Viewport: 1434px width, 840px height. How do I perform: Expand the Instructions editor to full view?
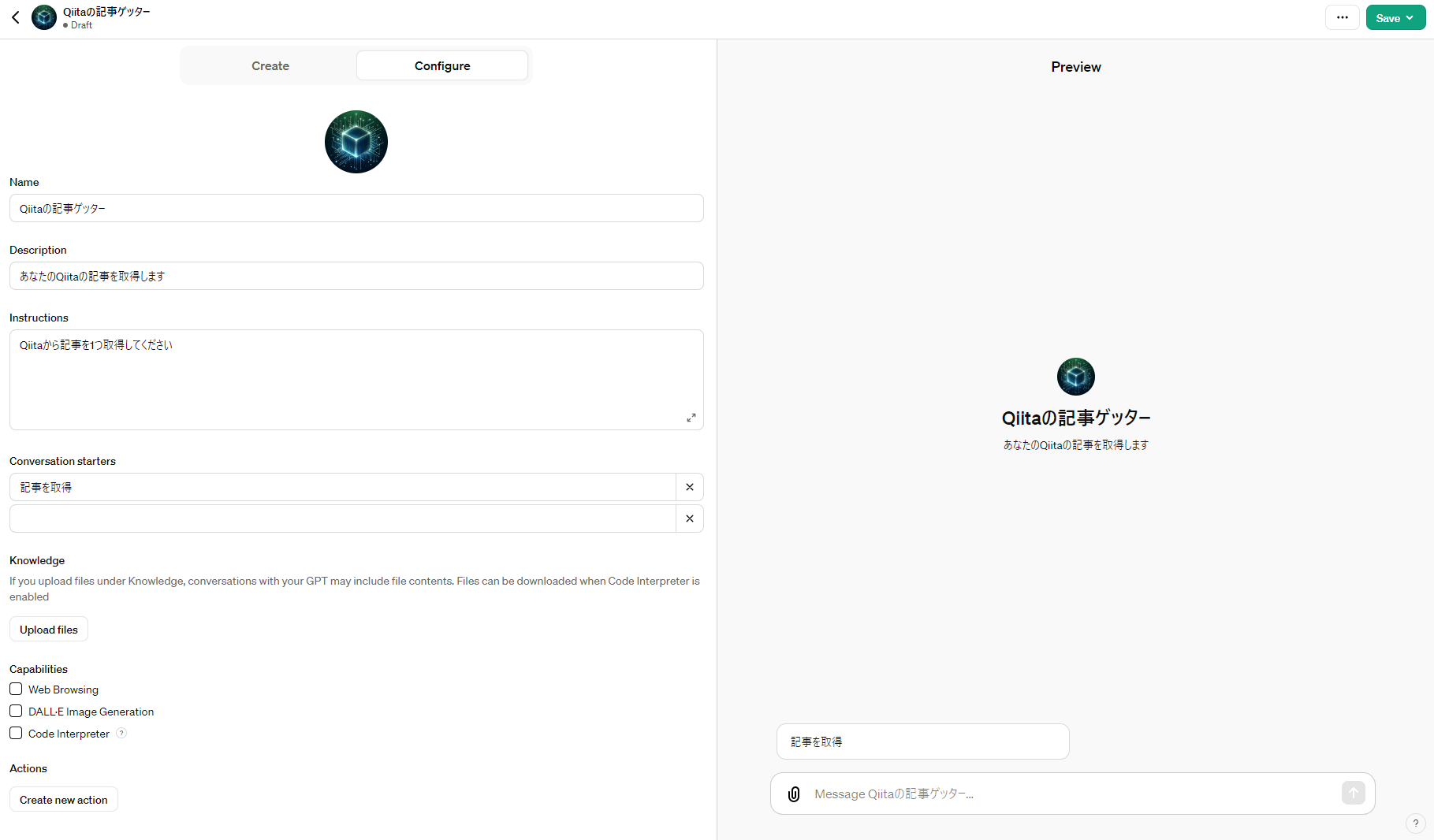point(691,418)
